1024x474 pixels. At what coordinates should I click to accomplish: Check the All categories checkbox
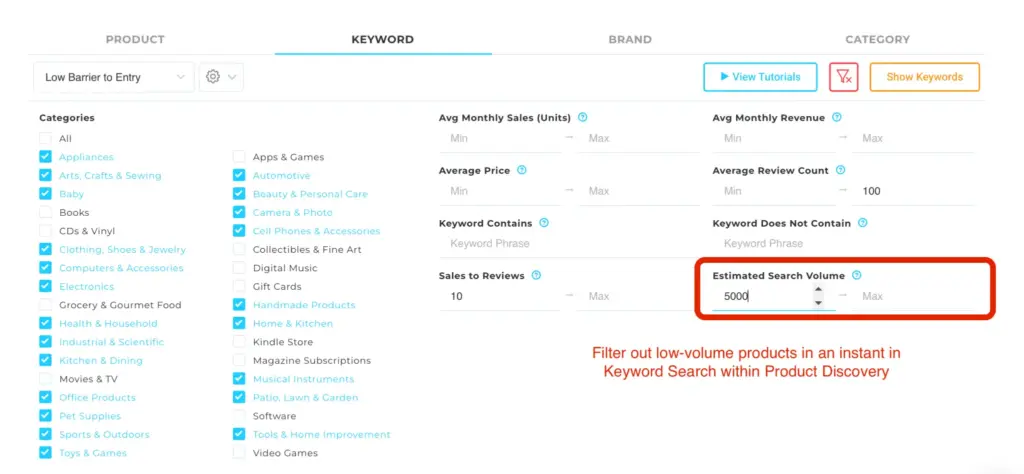pos(45,138)
